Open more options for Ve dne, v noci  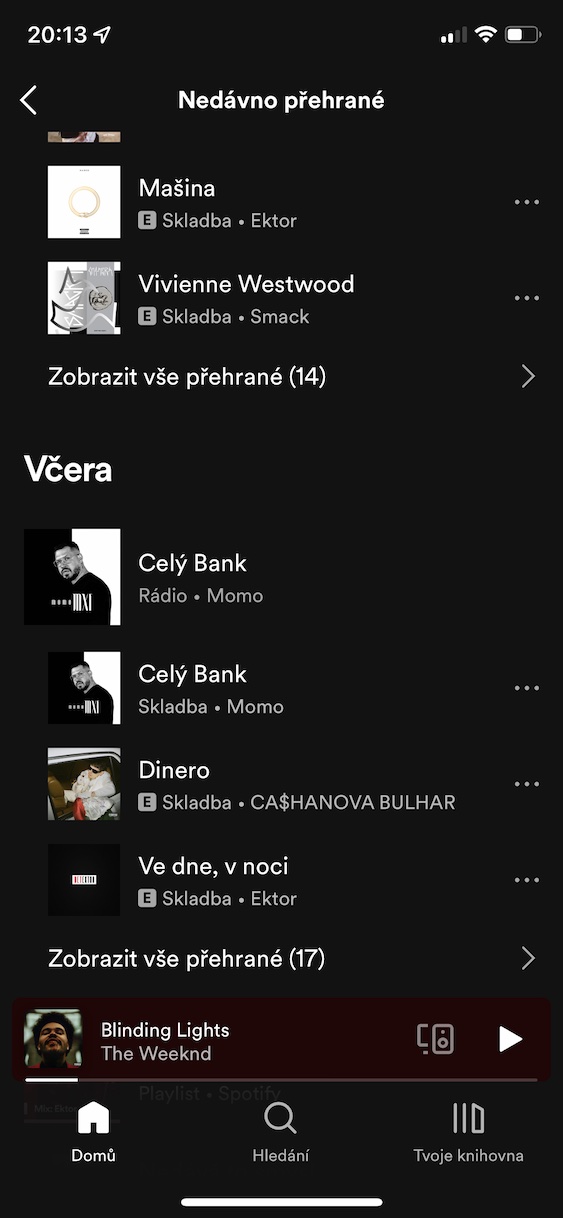(x=526, y=880)
